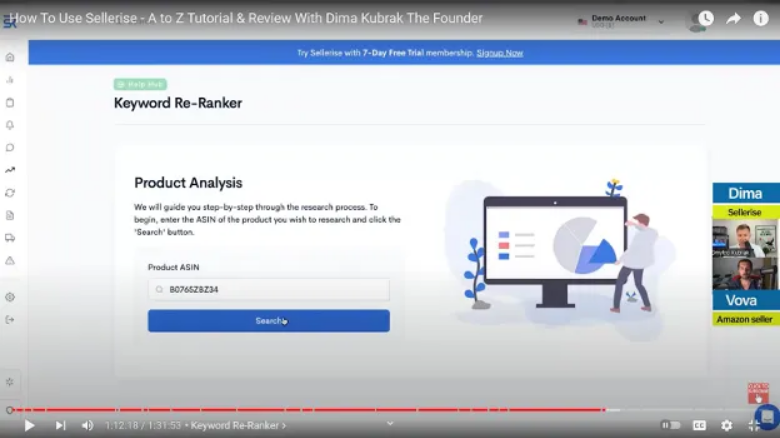
Task: Open the warning triangle alerts sidebar icon
Action: pos(10,260)
